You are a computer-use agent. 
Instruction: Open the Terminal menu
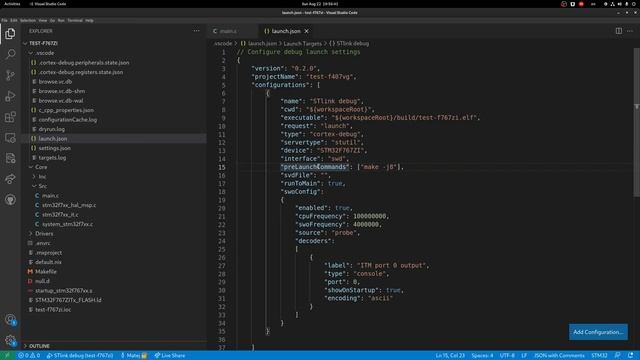point(75,20)
